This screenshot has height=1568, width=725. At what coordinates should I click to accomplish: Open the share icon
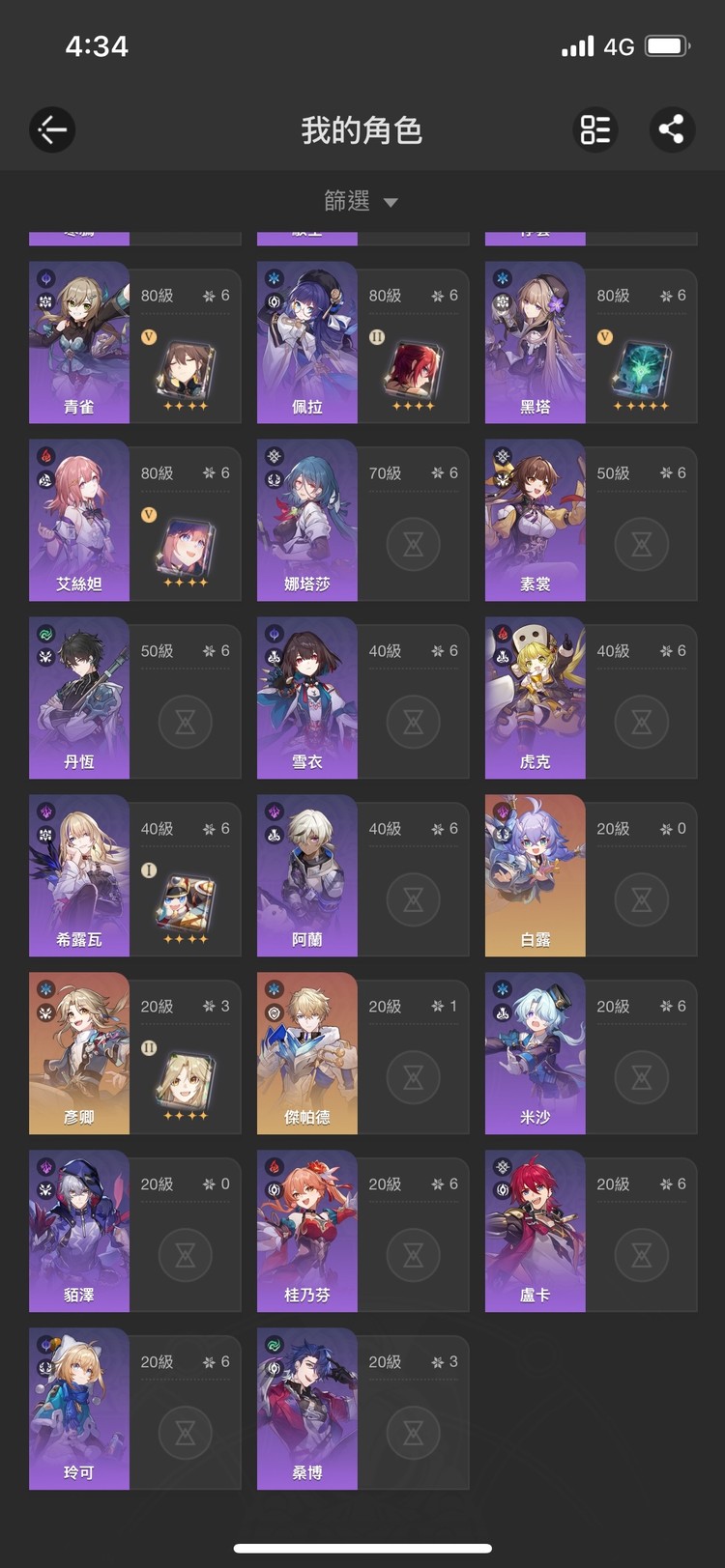click(x=672, y=129)
